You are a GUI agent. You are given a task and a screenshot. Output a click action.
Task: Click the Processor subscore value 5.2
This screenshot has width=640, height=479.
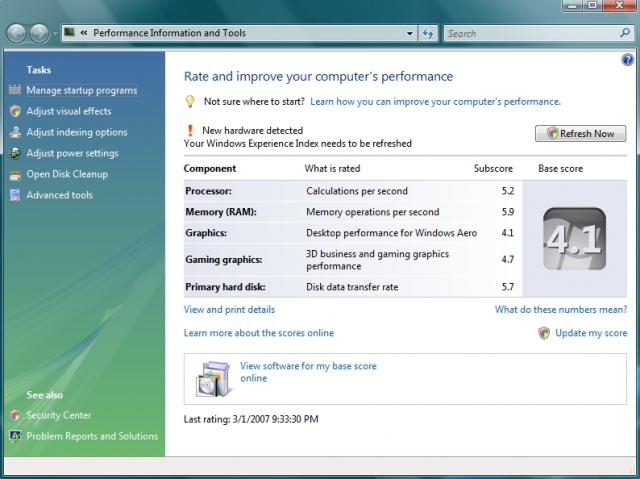[507, 191]
